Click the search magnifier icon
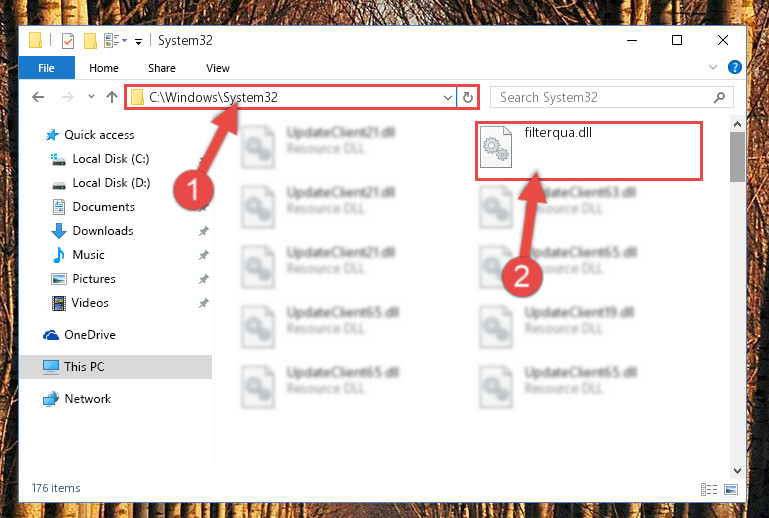This screenshot has height=518, width=769. click(719, 97)
